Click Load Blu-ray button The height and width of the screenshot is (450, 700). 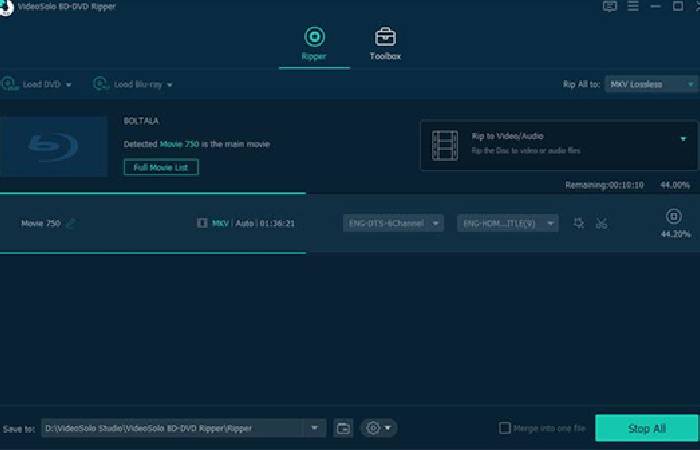(x=128, y=84)
